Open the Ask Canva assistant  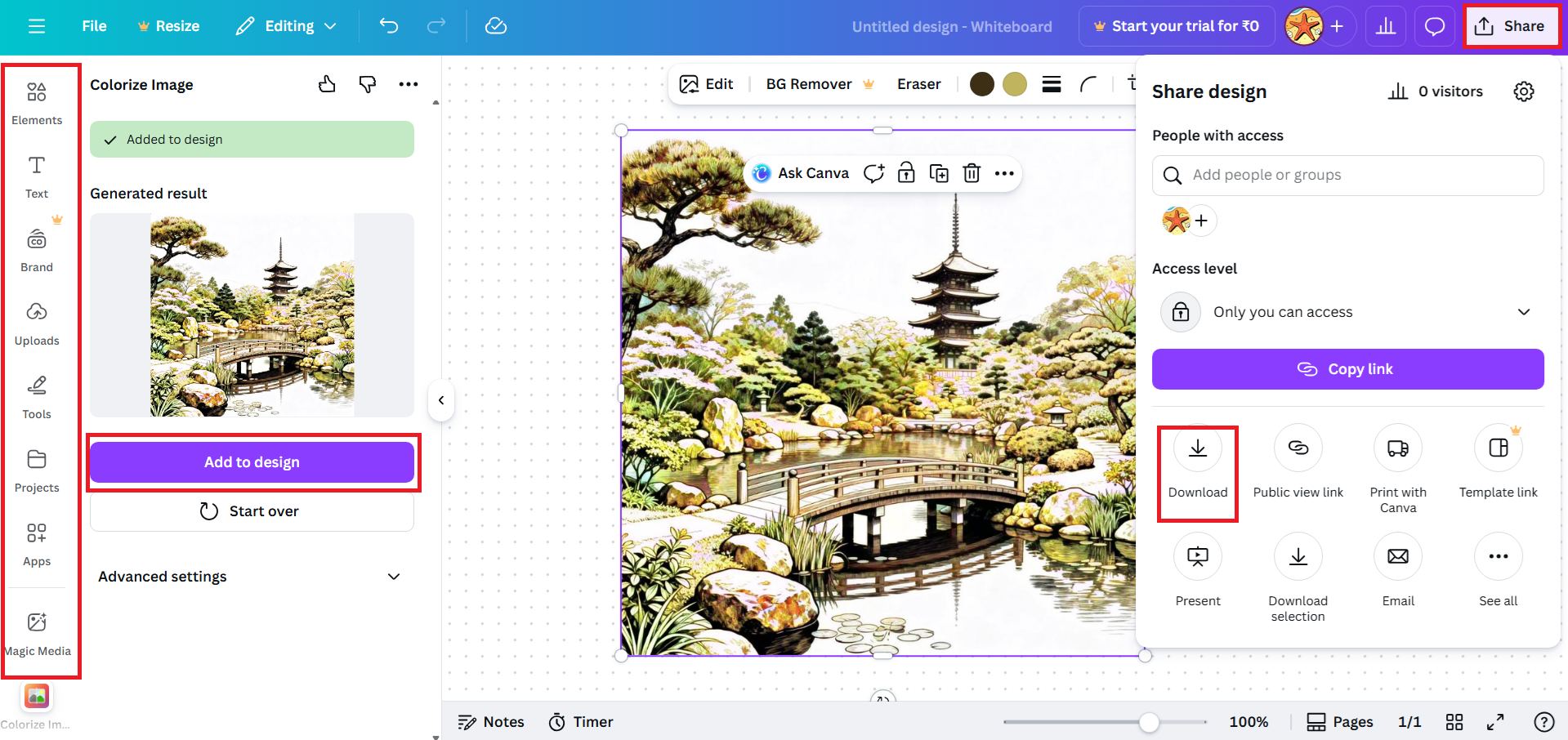pyautogui.click(x=800, y=172)
